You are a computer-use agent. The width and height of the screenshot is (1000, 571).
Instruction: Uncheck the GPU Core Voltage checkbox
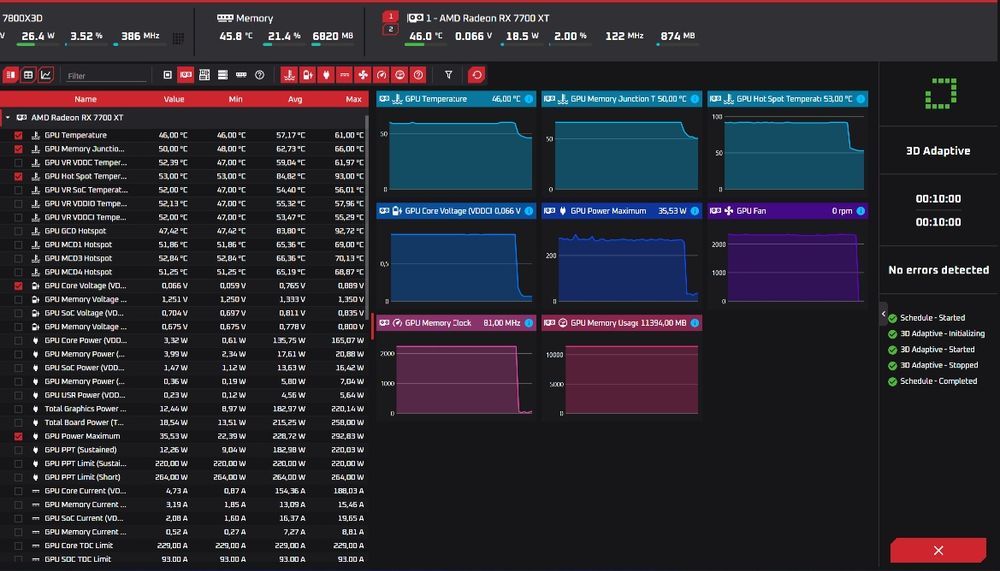click(x=18, y=286)
